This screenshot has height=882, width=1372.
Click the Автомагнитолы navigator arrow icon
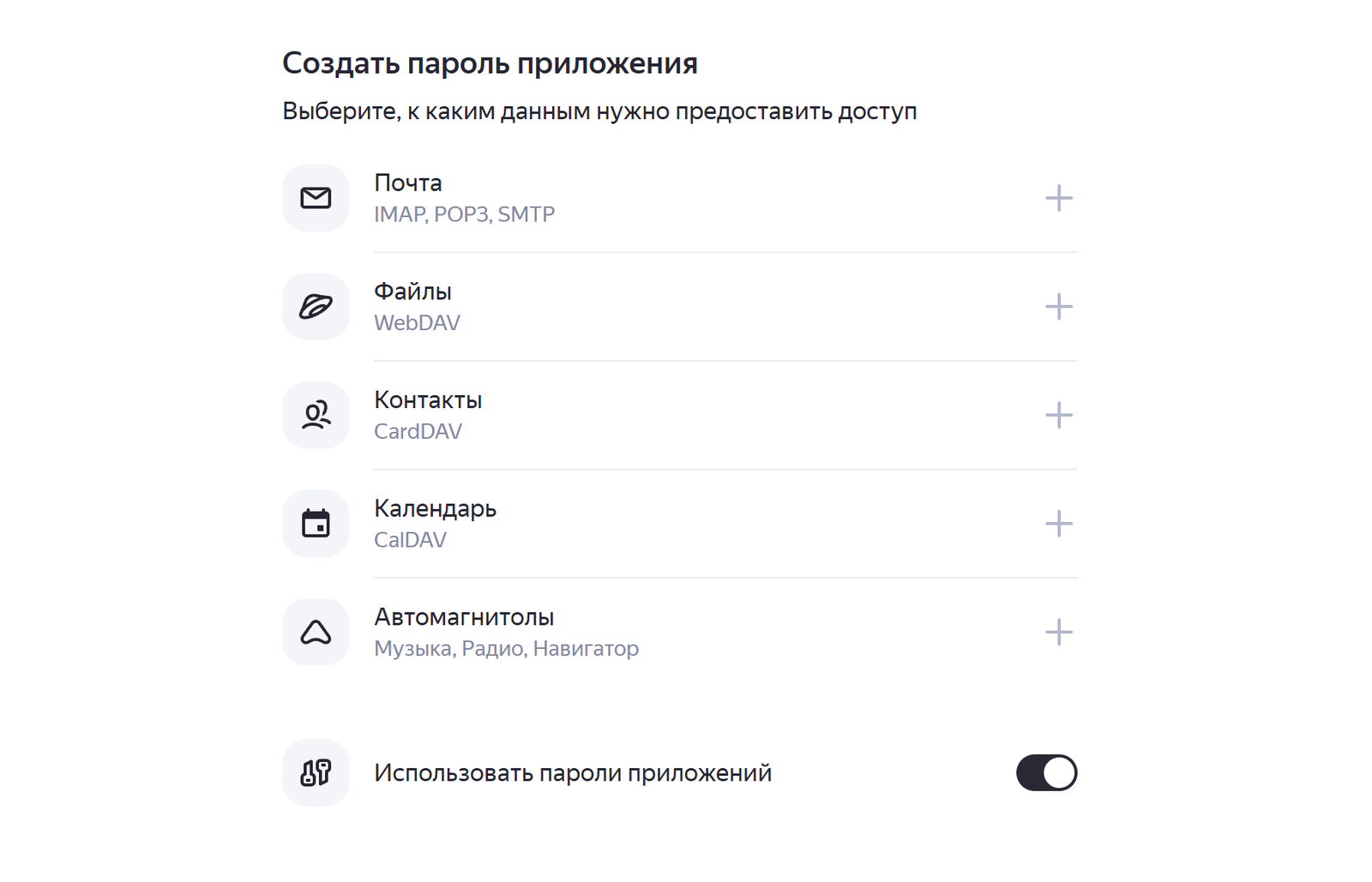pos(316,633)
